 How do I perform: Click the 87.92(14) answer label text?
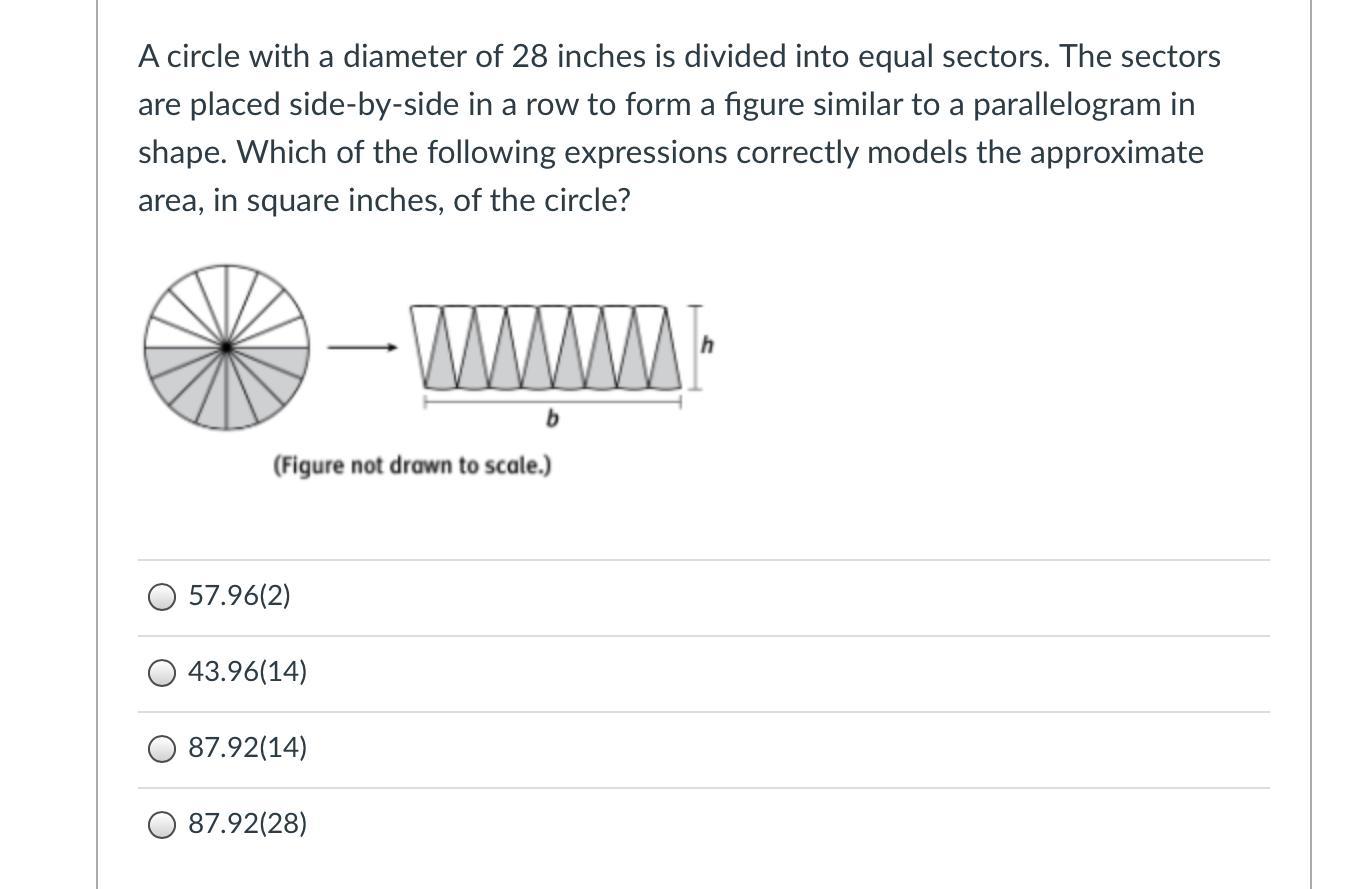tap(247, 748)
